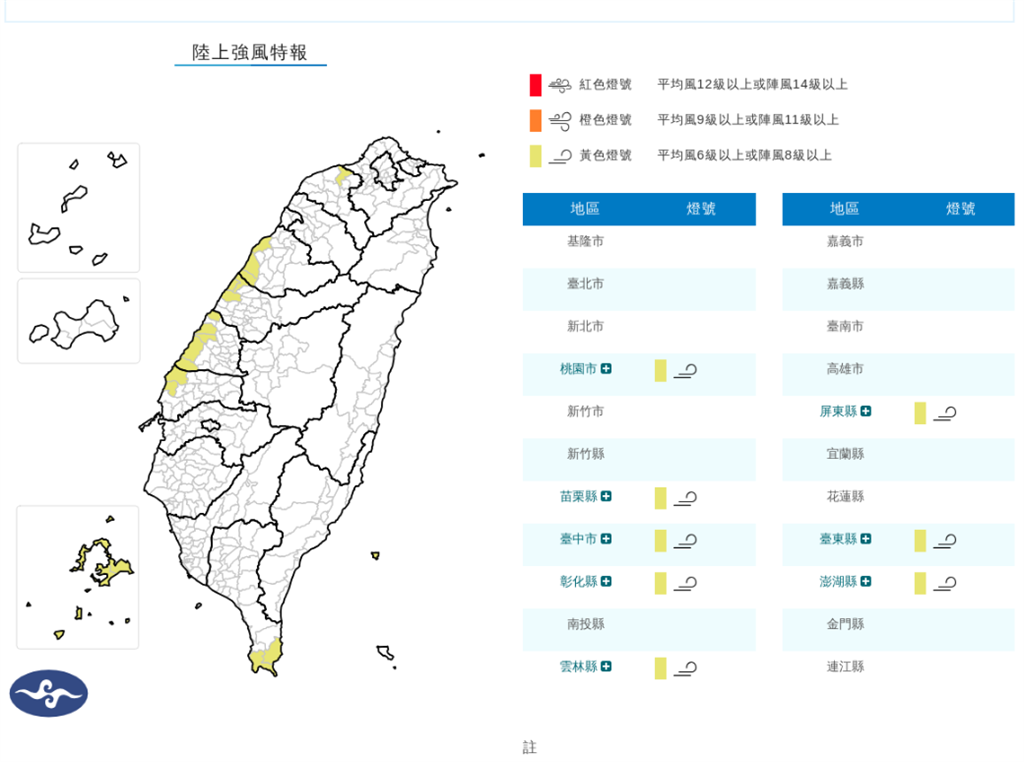Click the wind icon in the 桃園市 row
Viewport: 1024px width, 762px height.
(x=685, y=370)
